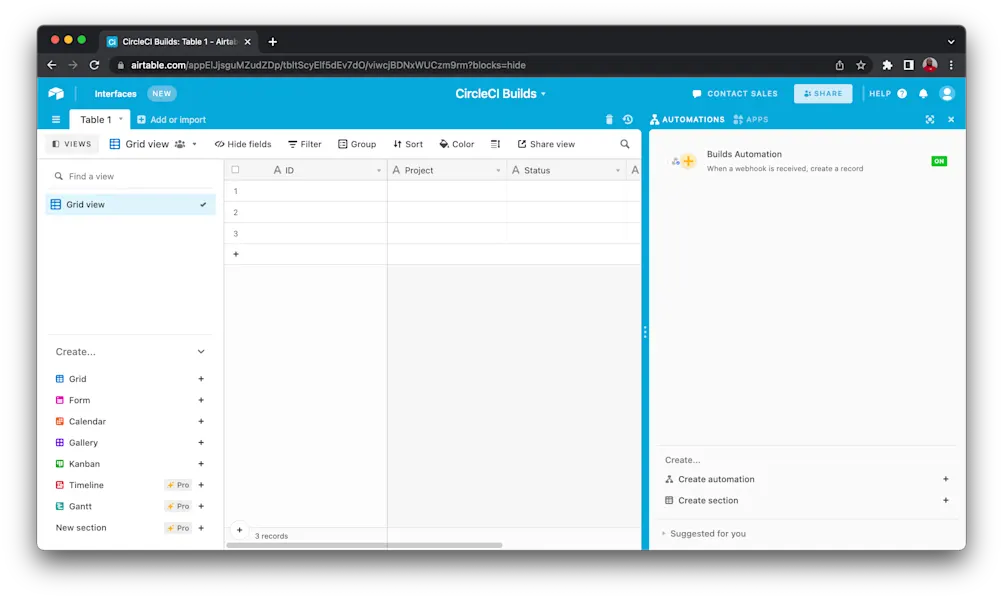This screenshot has height=599, width=1003.
Task: Click the row height icon in the toolbar
Action: (x=495, y=143)
